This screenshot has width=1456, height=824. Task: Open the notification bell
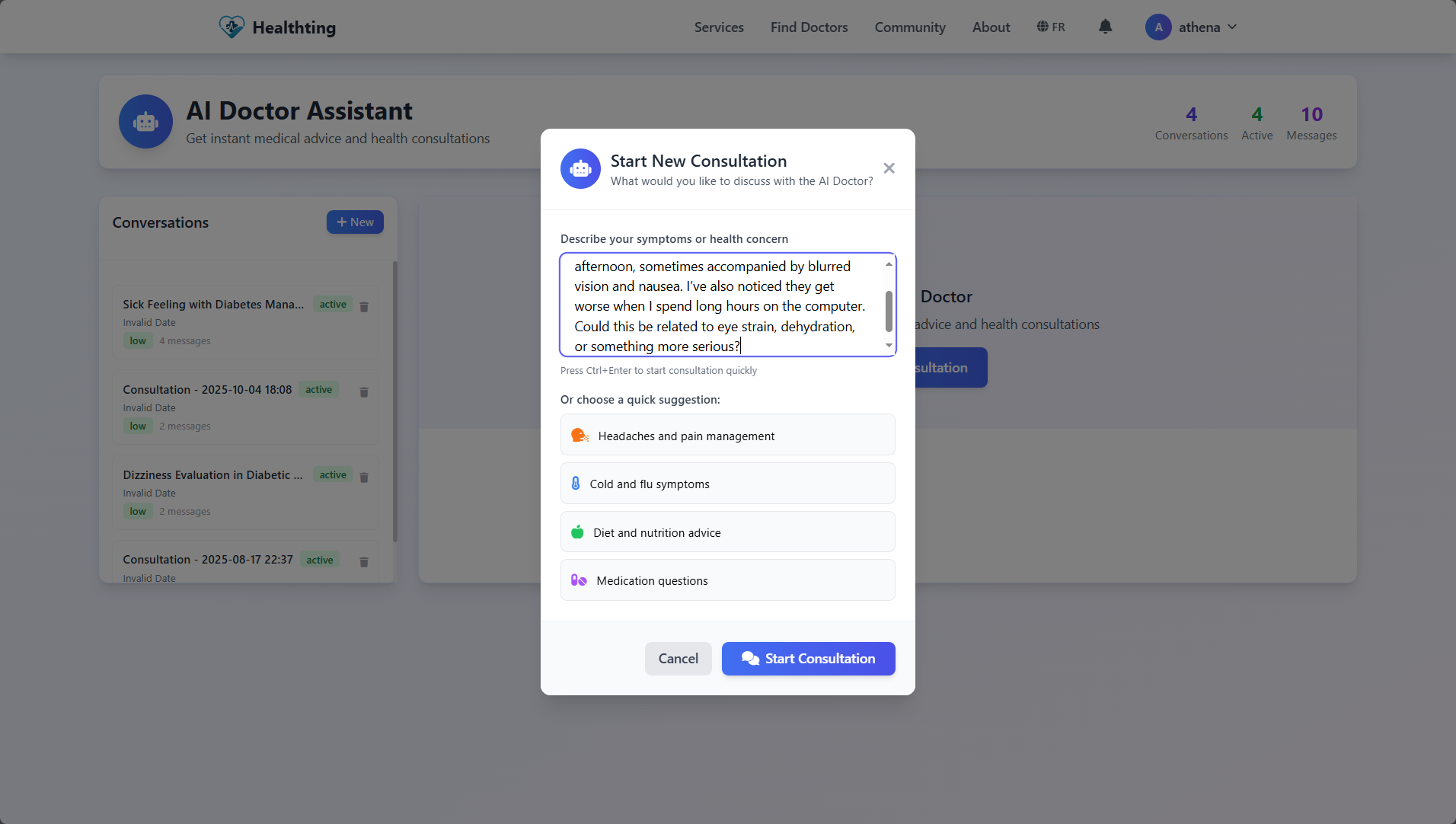tap(1105, 27)
